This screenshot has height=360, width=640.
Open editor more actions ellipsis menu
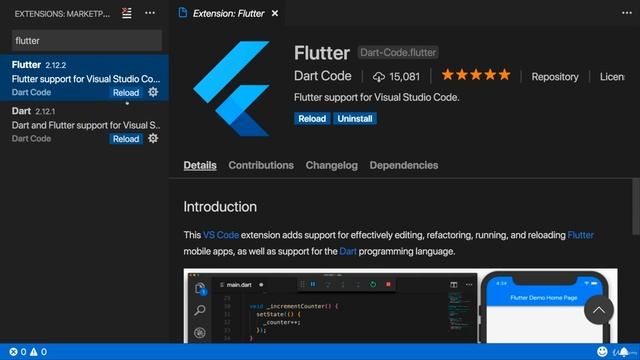click(627, 13)
